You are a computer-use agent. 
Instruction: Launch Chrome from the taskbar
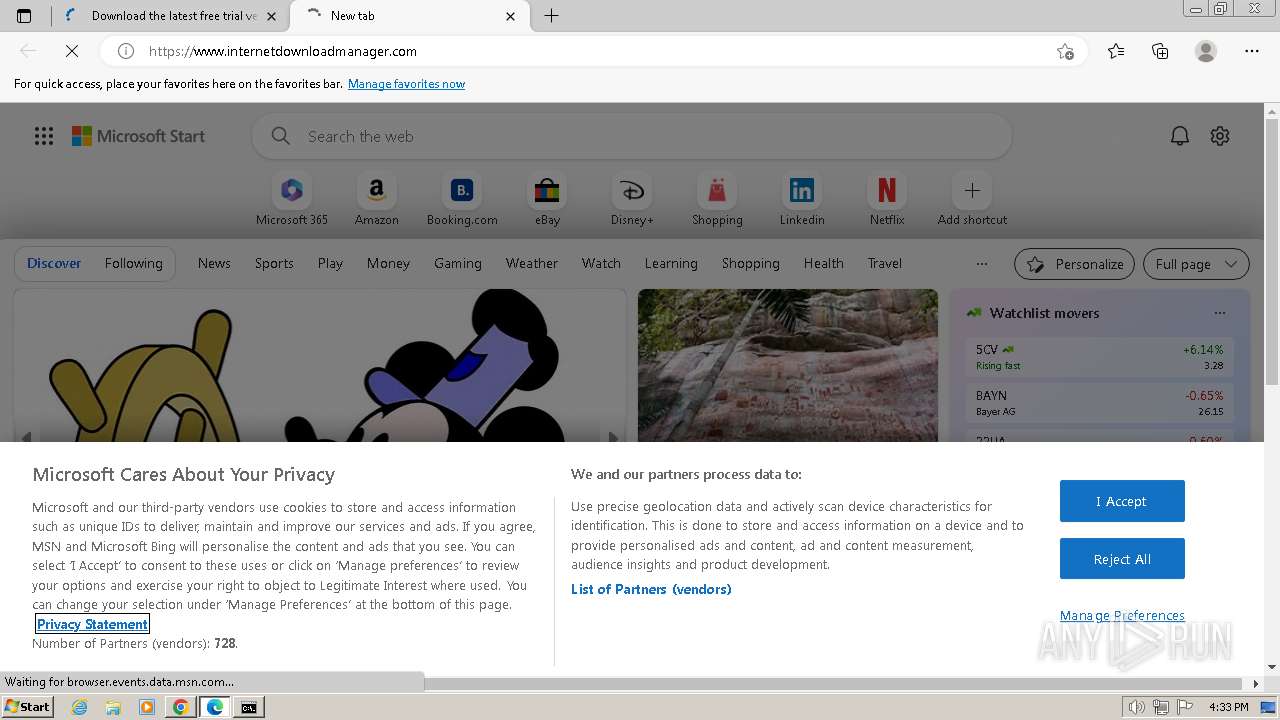pyautogui.click(x=181, y=707)
